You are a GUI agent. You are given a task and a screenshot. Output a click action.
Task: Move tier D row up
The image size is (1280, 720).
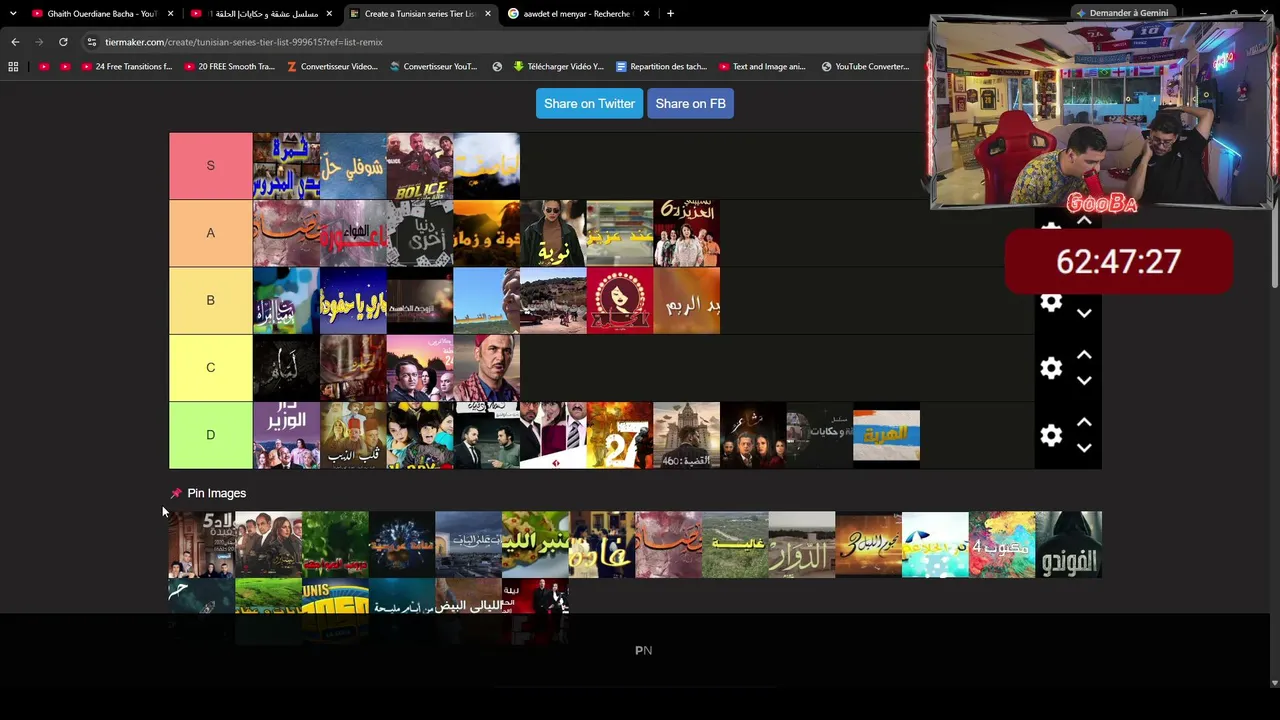click(x=1084, y=422)
